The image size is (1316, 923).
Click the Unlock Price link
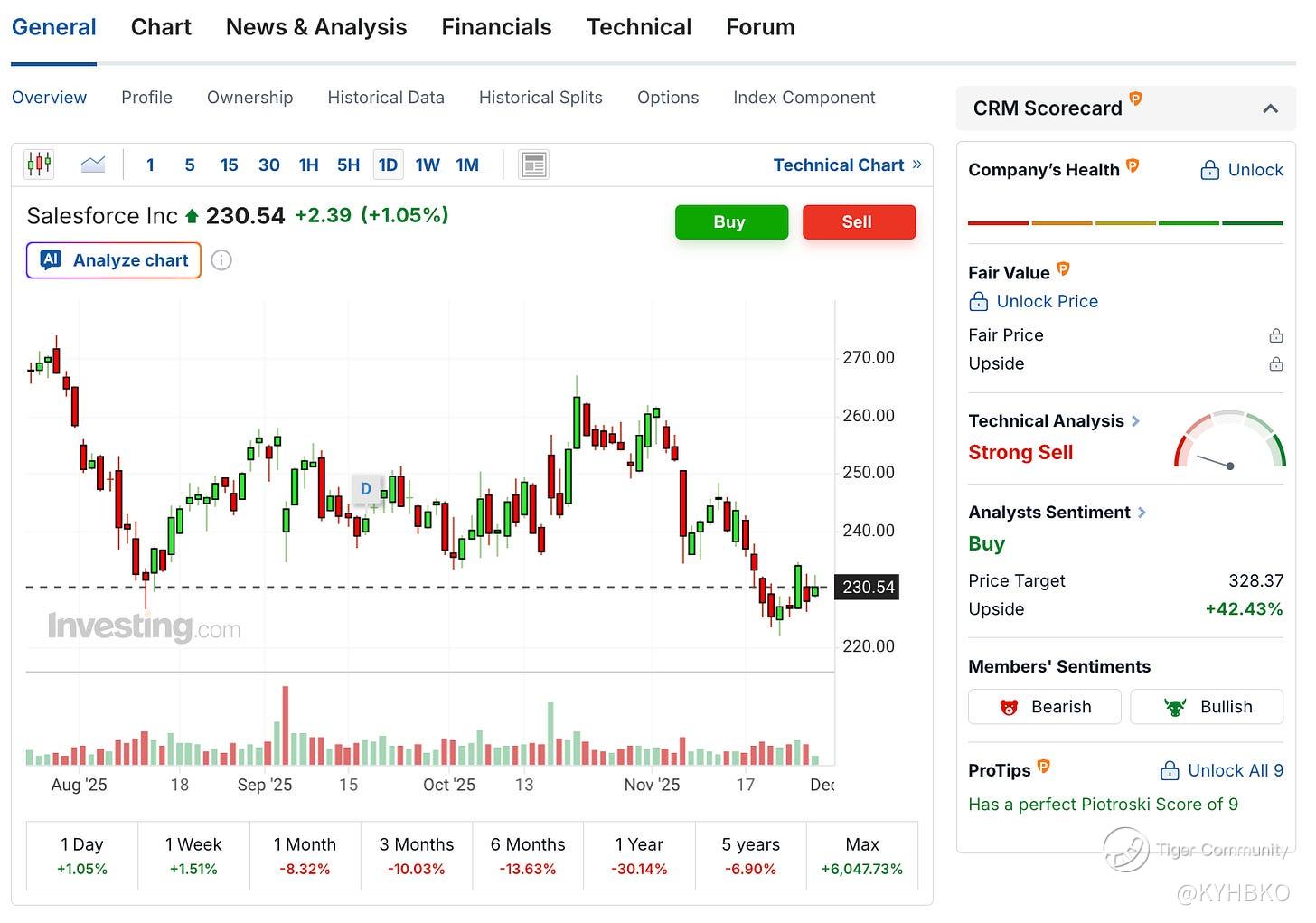pos(1033,301)
